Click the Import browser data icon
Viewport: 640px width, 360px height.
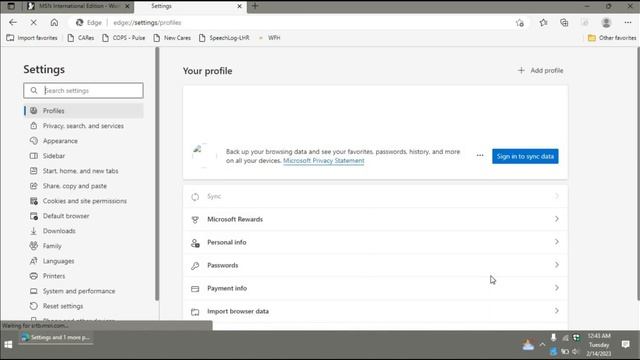point(195,312)
